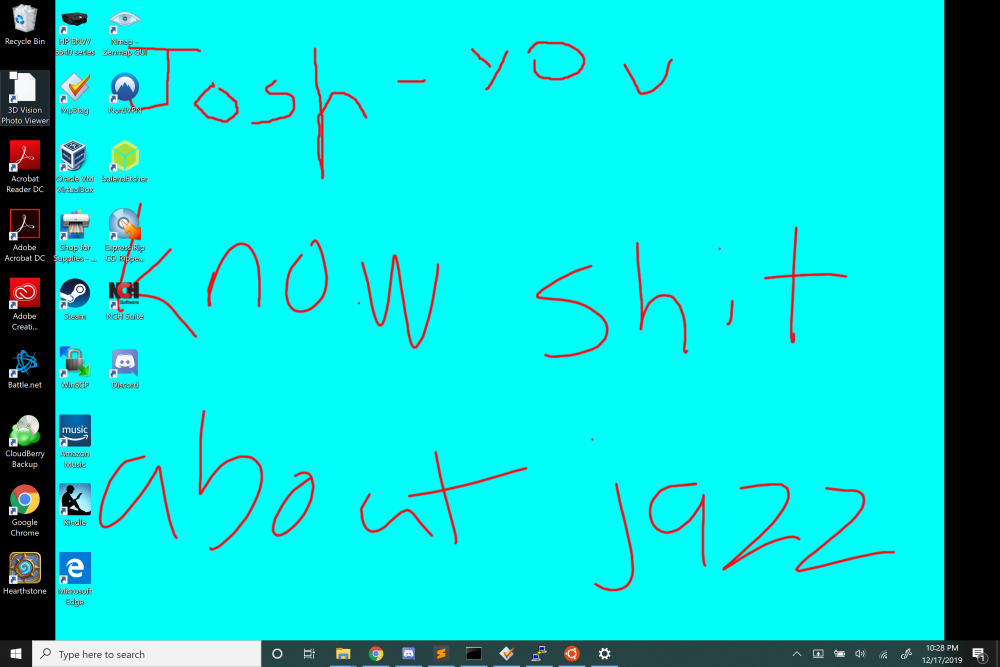This screenshot has height=667, width=1000.
Task: Switch to Chrome in the taskbar
Action: coord(376,654)
